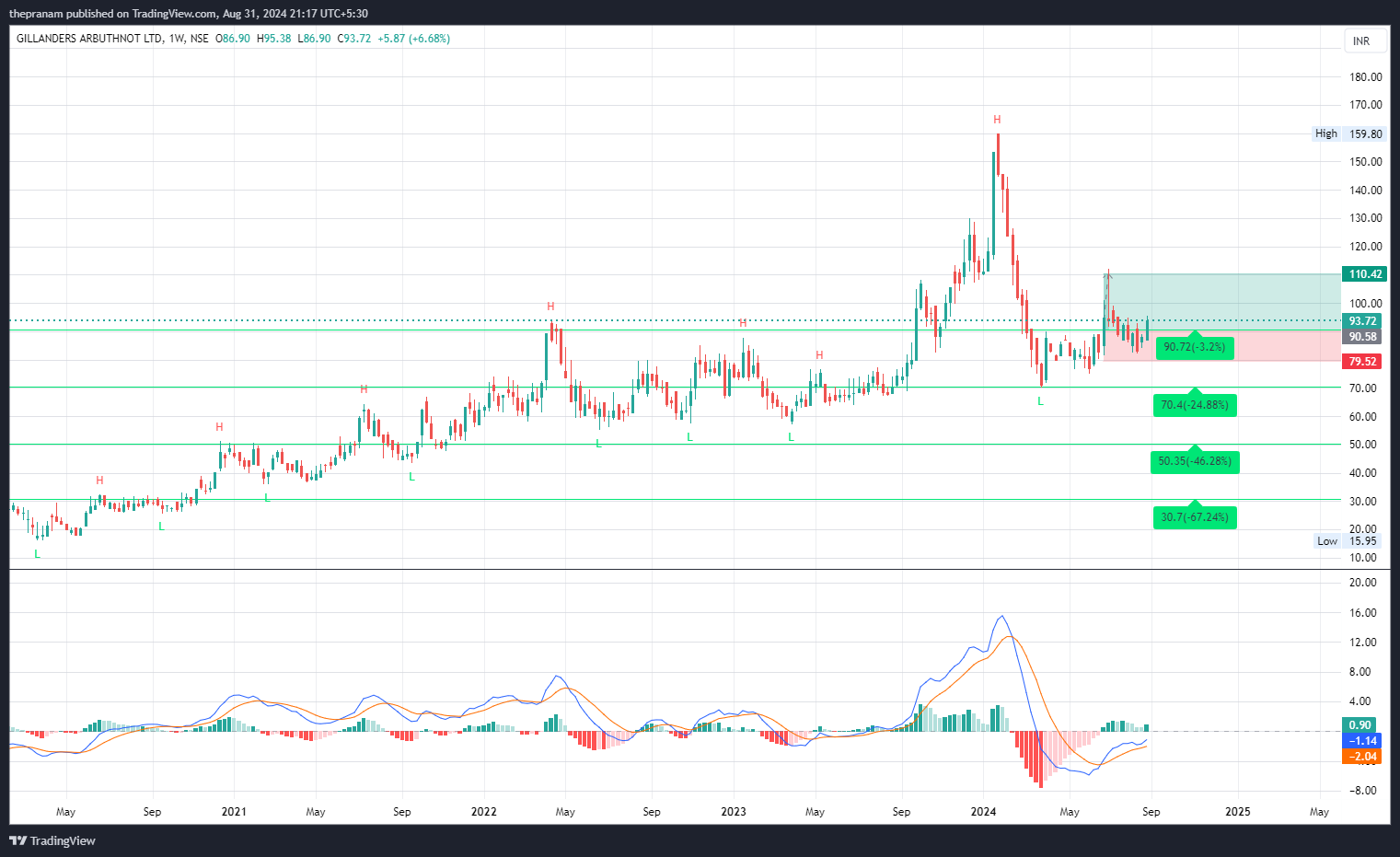Viewport: 1400px width, 857px height.
Task: Click the TradingView logo at bottom left
Action: (x=52, y=840)
